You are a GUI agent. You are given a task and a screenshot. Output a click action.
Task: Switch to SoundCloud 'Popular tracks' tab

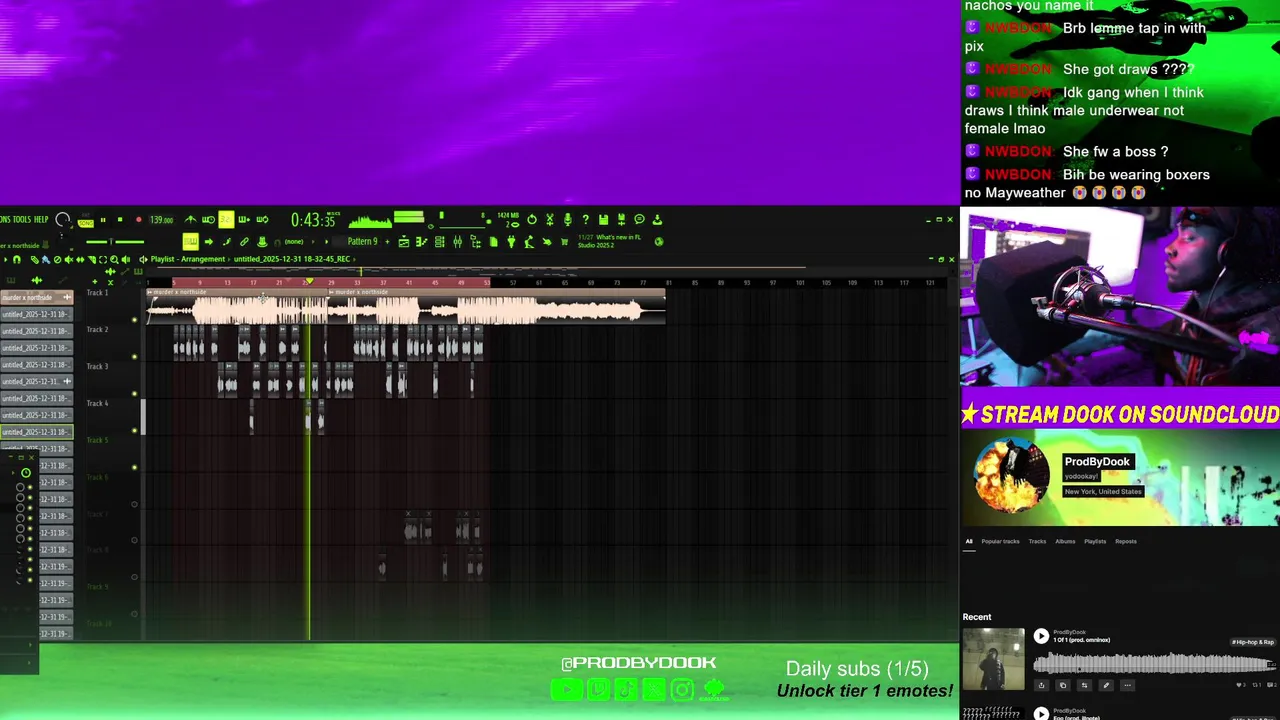point(1000,541)
